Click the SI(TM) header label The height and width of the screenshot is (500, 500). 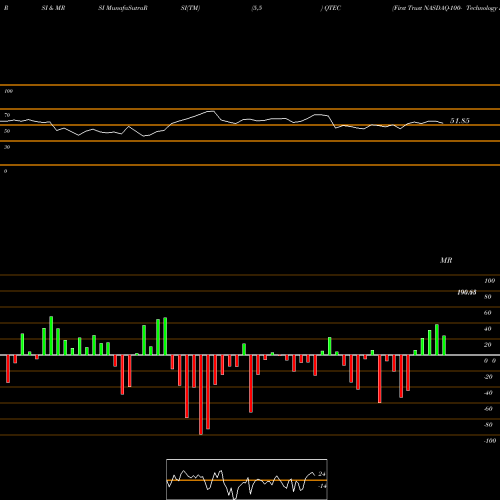pyautogui.click(x=190, y=8)
